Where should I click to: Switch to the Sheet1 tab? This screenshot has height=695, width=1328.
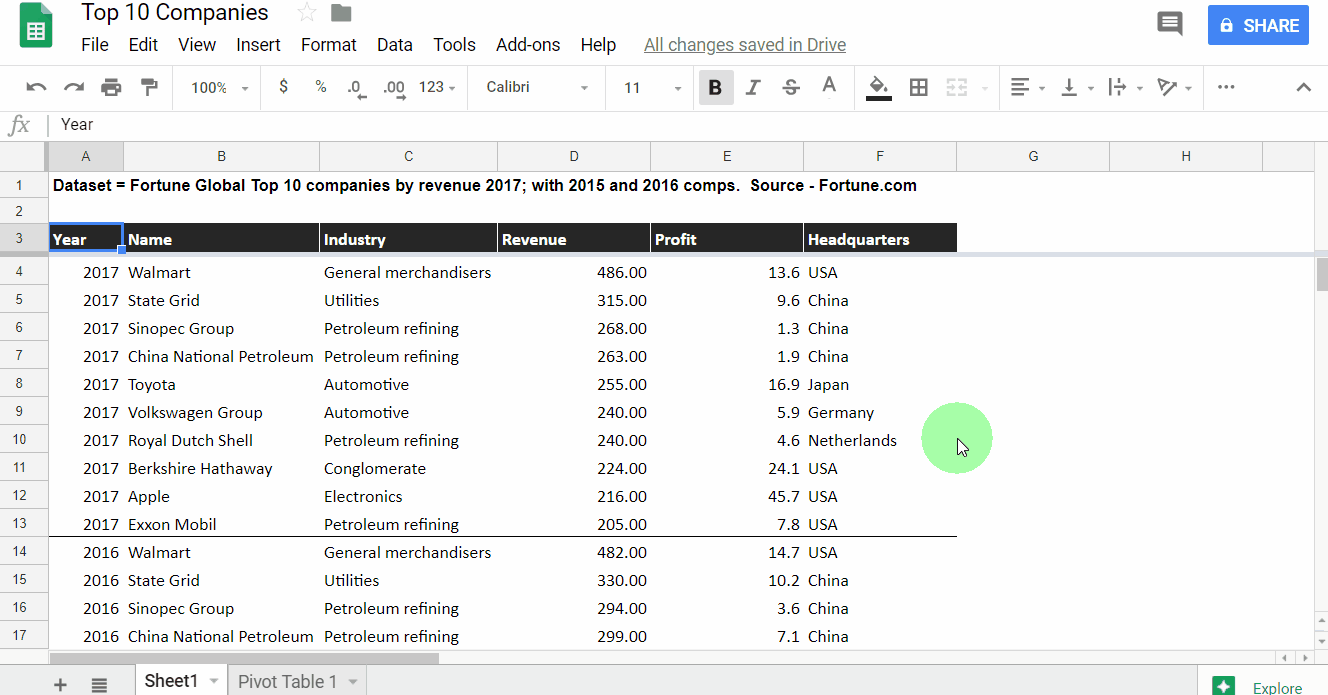click(171, 681)
